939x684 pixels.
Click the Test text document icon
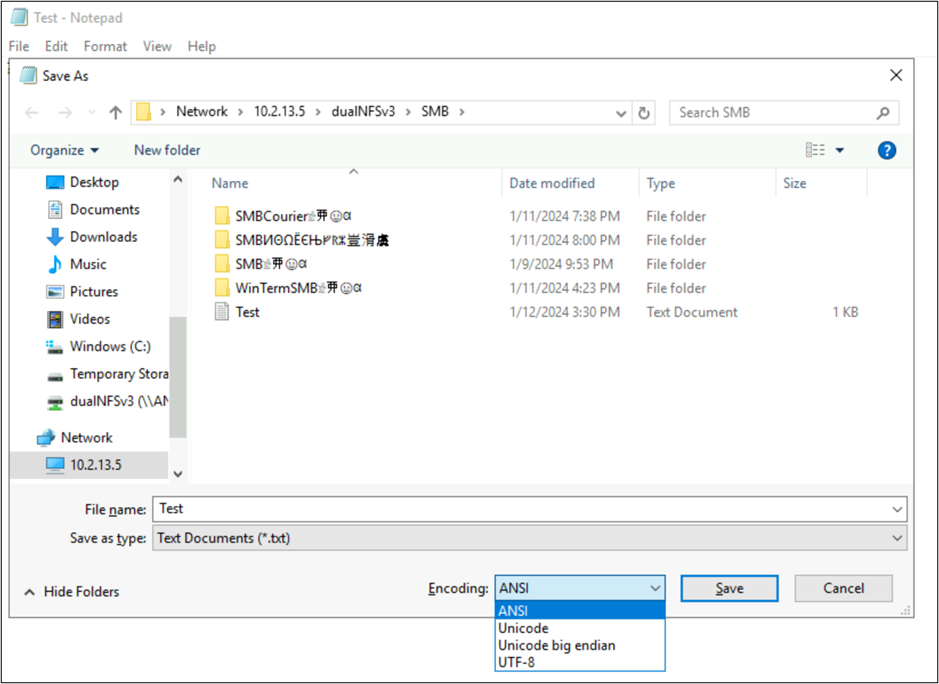pyautogui.click(x=222, y=312)
